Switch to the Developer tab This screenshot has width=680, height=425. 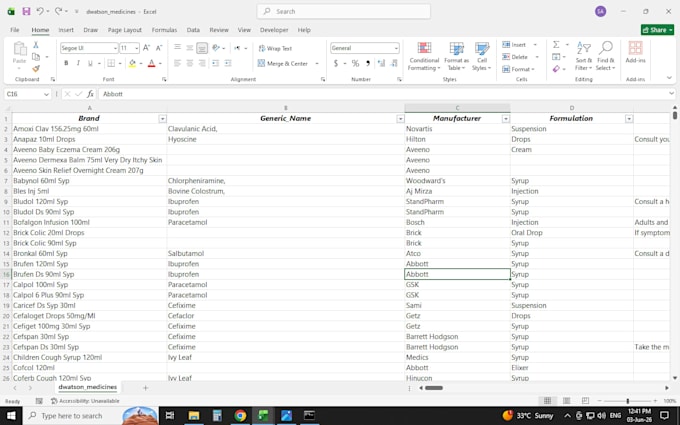(274, 30)
